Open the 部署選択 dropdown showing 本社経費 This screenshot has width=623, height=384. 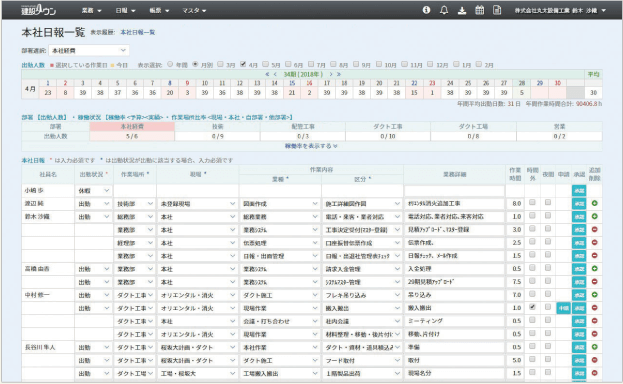89,50
